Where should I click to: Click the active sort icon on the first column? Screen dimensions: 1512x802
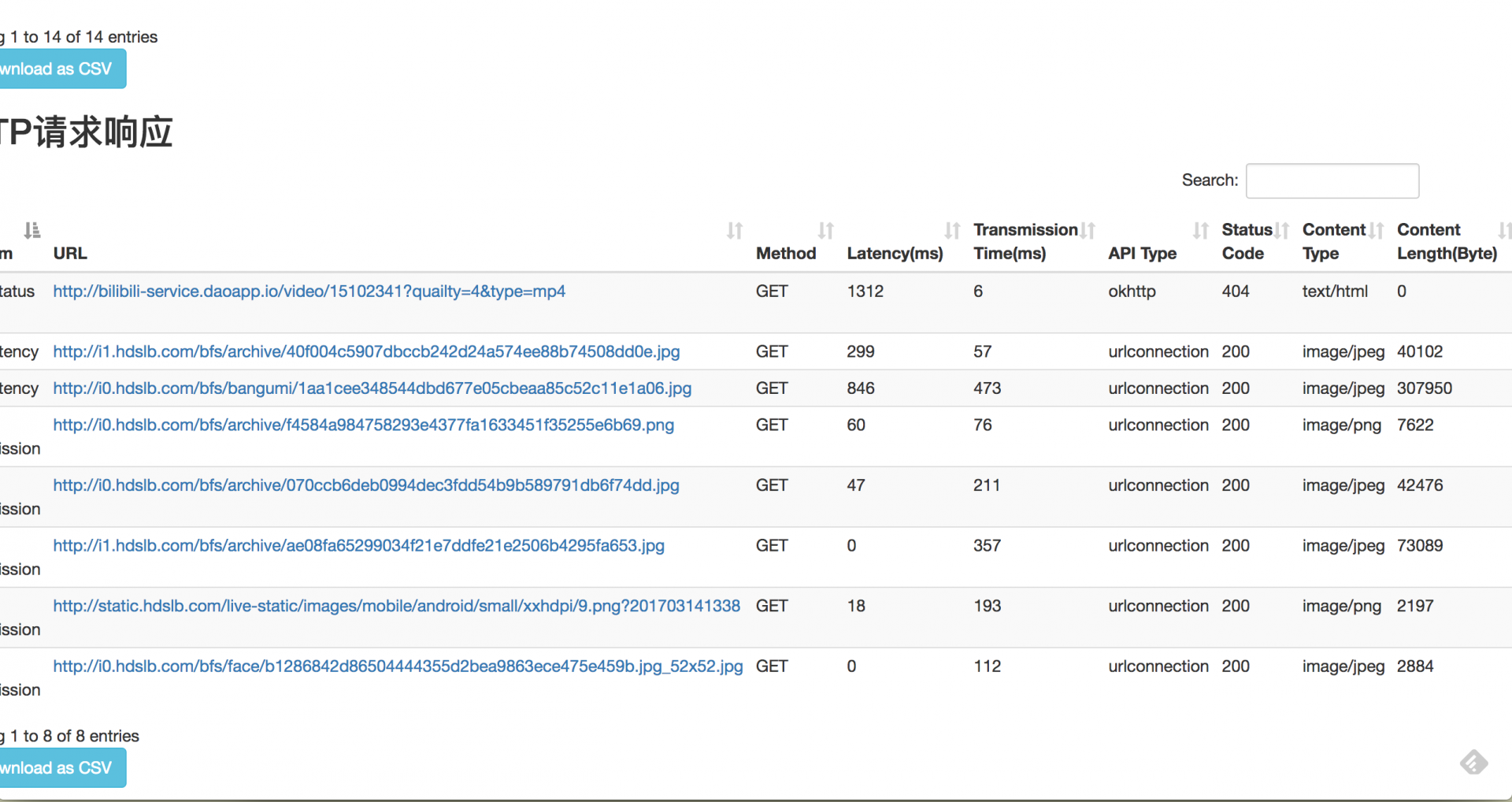coord(31,230)
